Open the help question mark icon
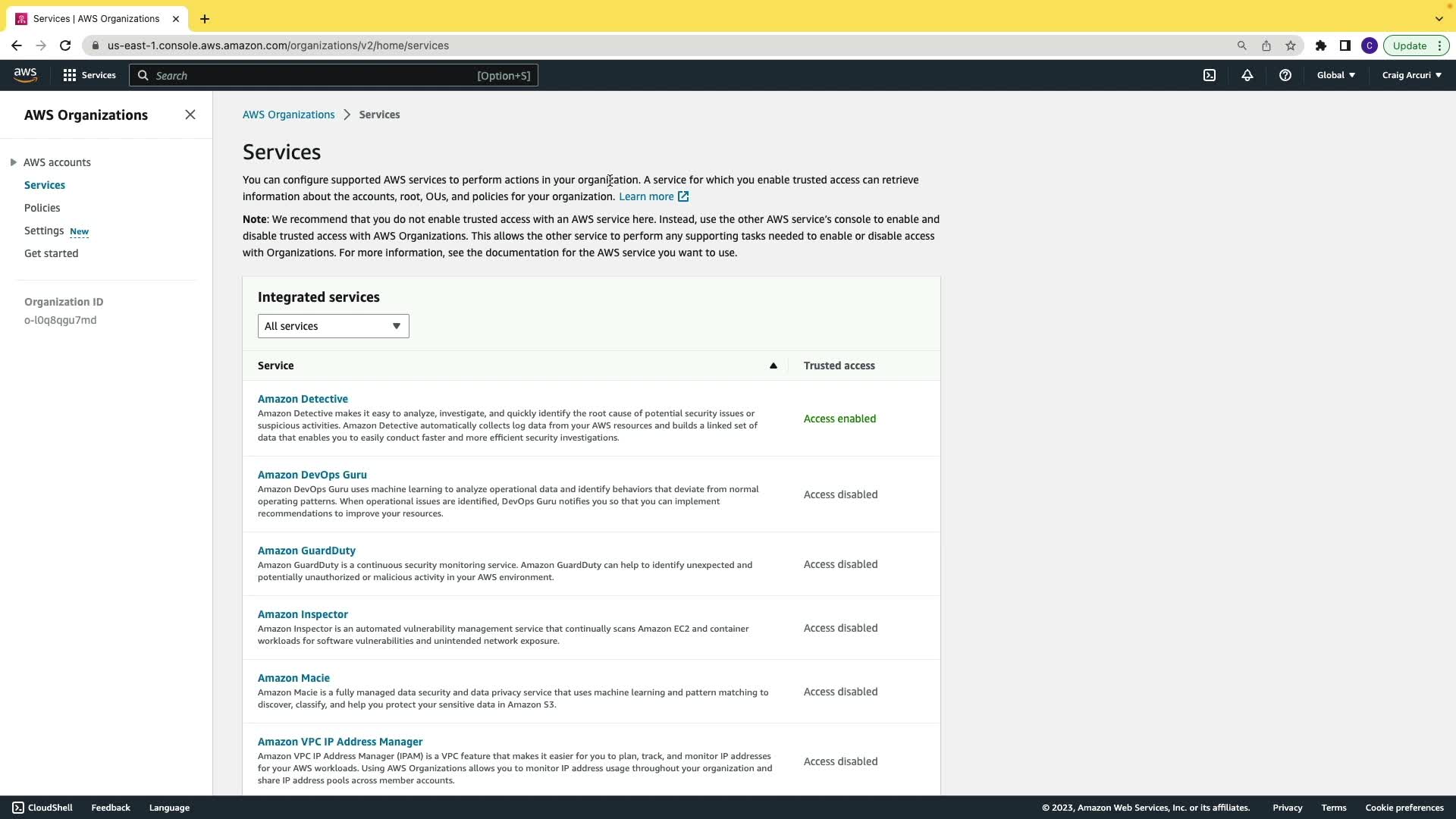 1285,75
